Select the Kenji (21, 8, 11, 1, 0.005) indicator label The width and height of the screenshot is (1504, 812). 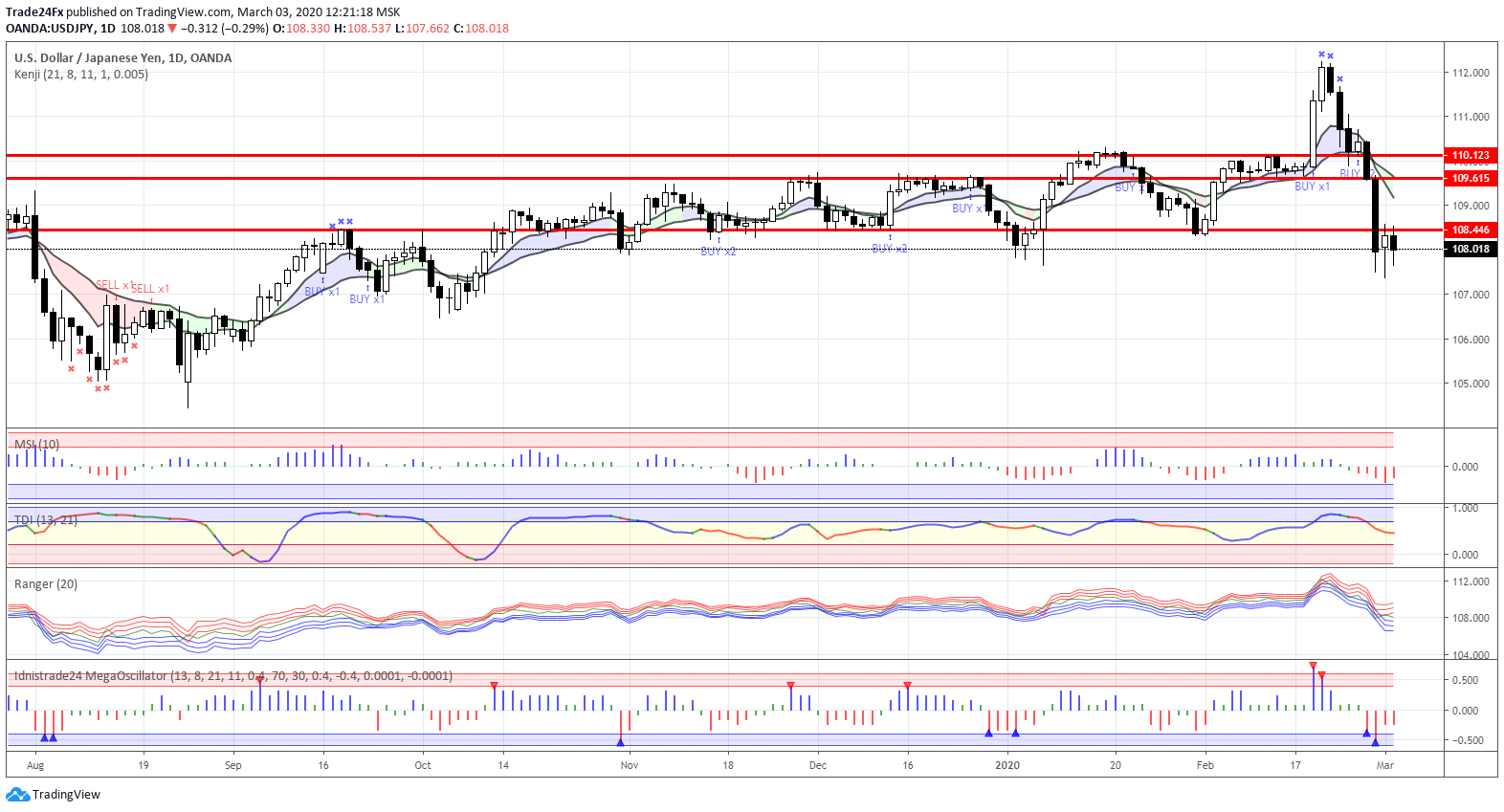(81, 74)
